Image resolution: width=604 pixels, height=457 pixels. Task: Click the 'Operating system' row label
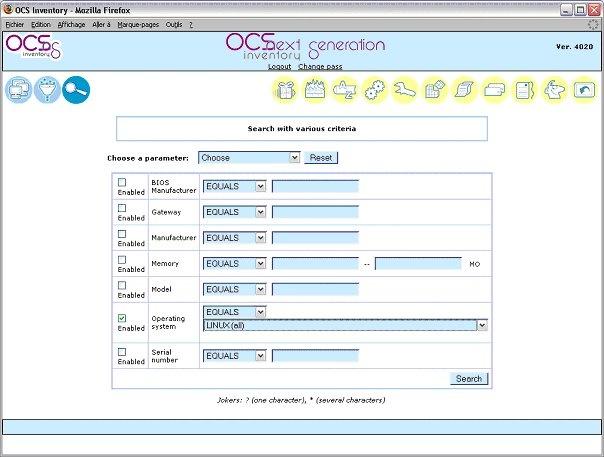pyautogui.click(x=168, y=323)
